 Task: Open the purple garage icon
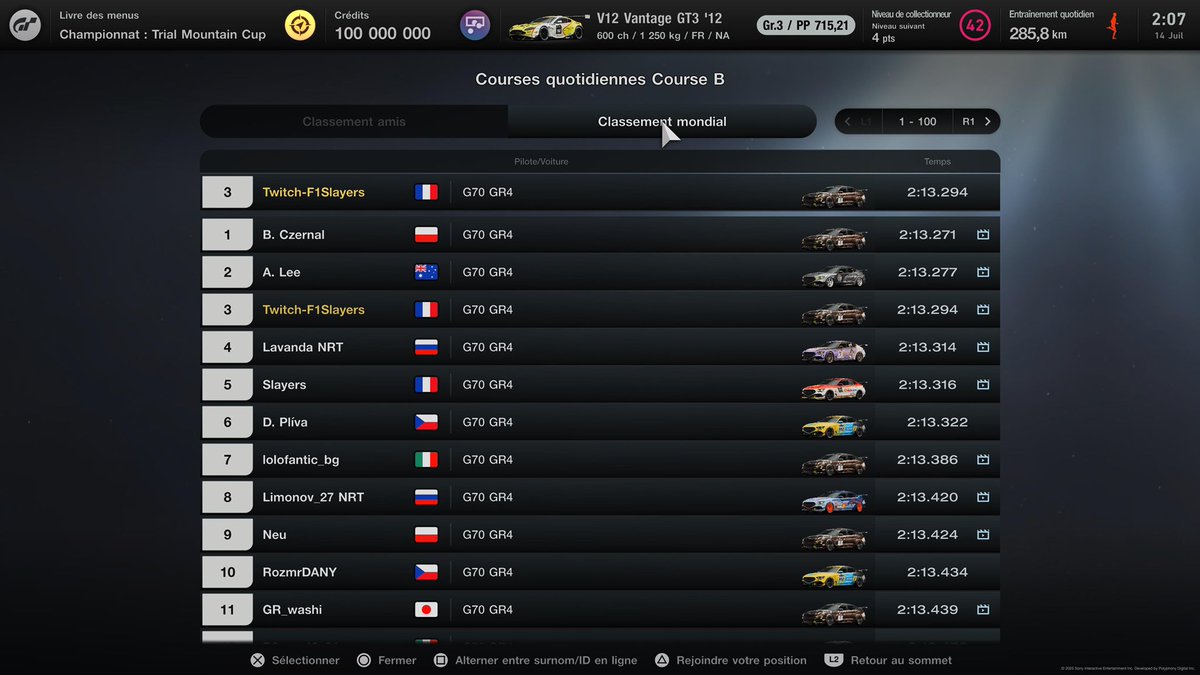(474, 25)
